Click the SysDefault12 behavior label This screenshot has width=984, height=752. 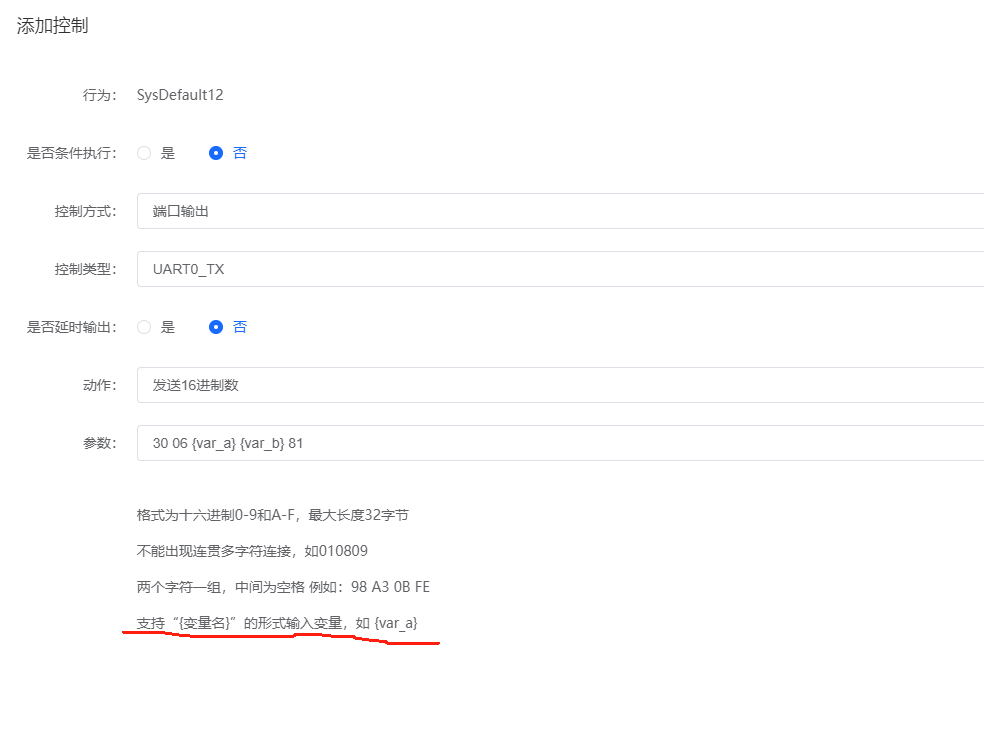[x=180, y=95]
